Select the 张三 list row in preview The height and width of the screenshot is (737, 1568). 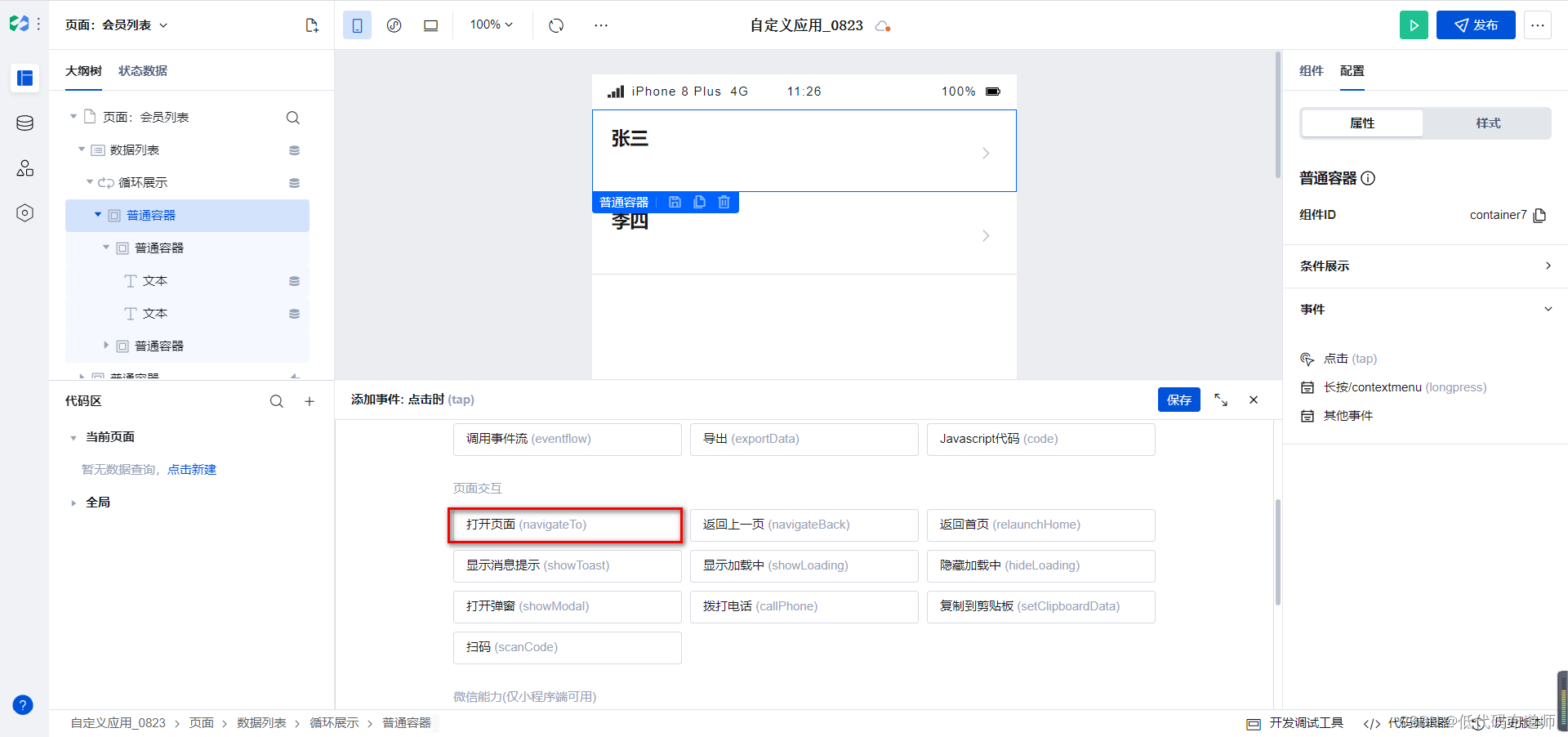pos(804,151)
